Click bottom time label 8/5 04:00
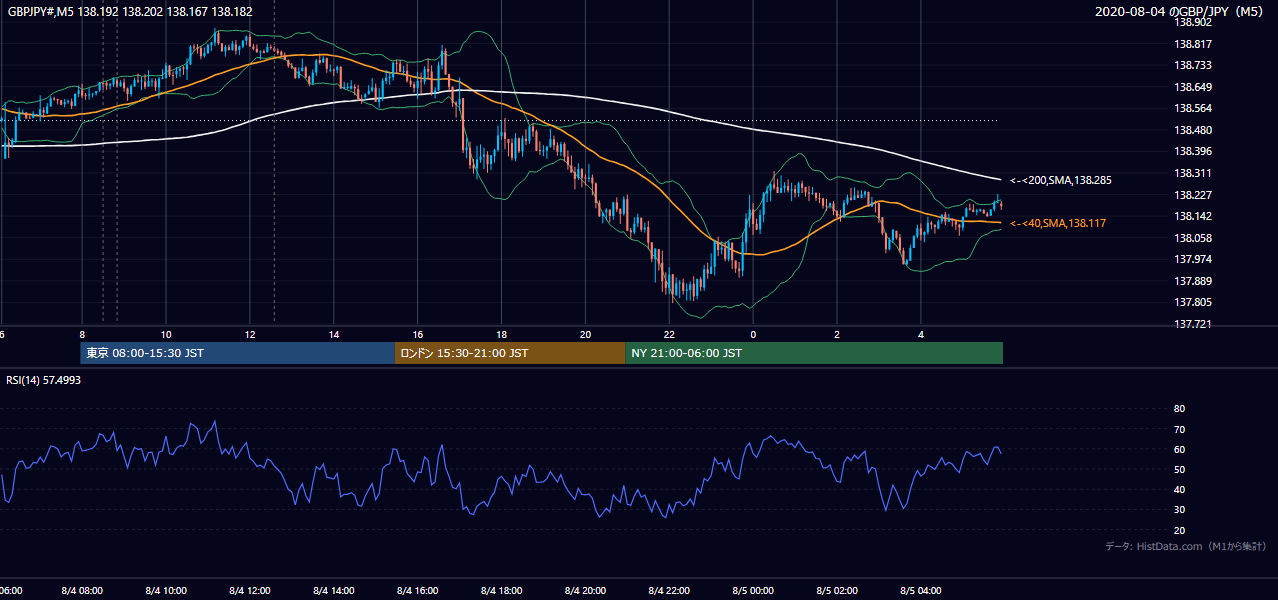The width and height of the screenshot is (1278, 600). tap(921, 591)
